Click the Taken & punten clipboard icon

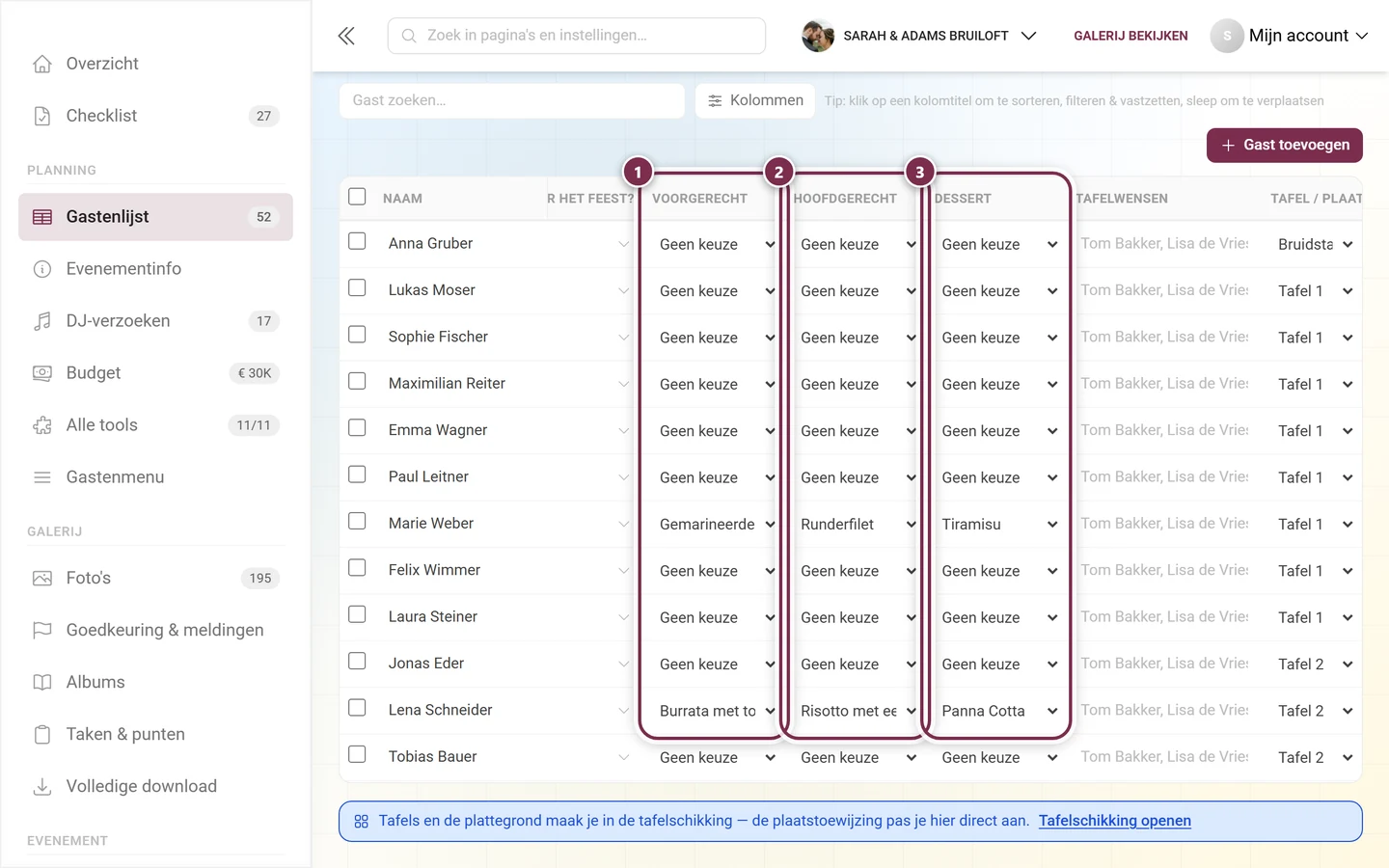pos(42,735)
